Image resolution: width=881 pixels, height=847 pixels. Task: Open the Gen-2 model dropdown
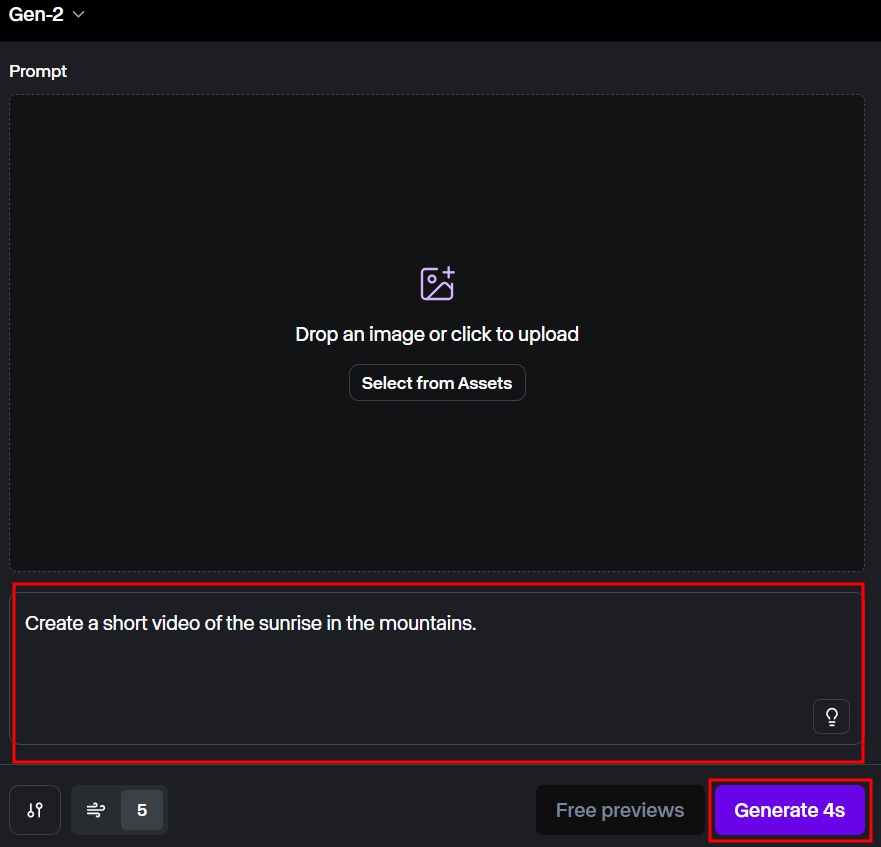pos(47,14)
